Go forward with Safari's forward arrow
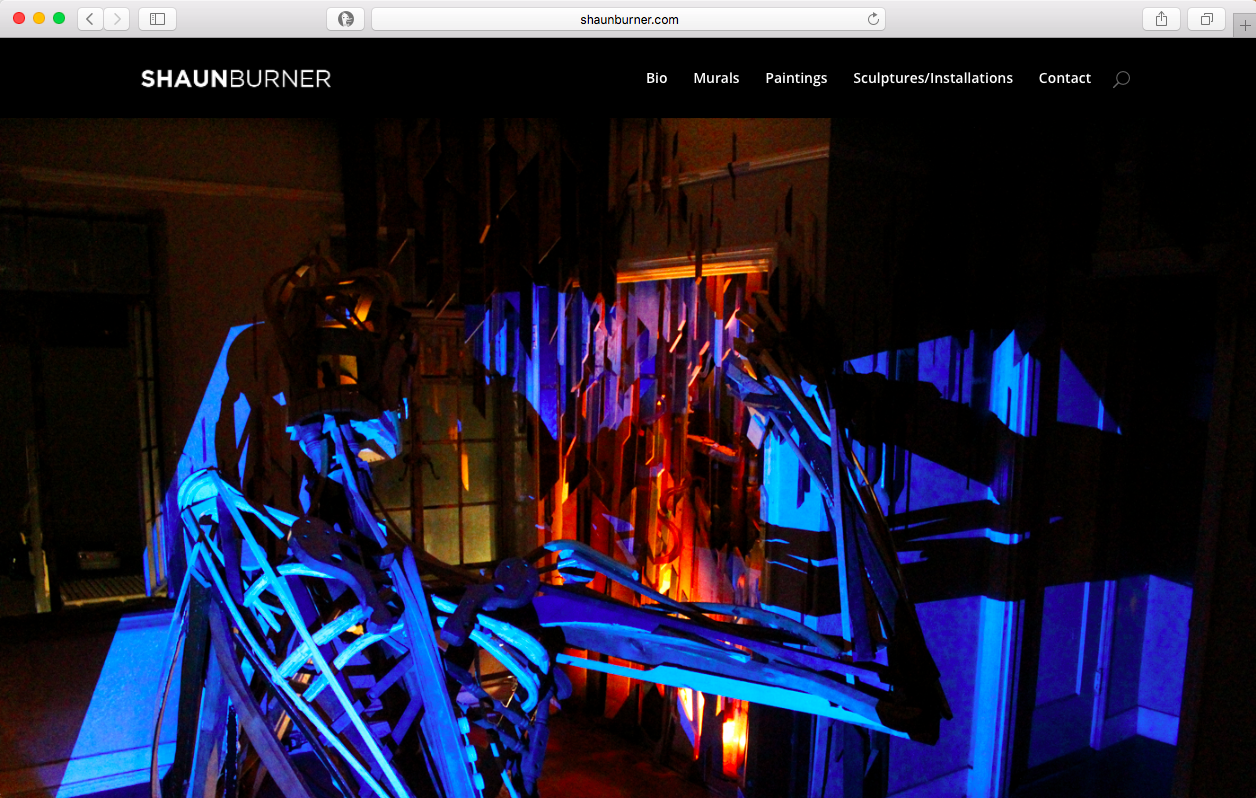1256x798 pixels. tap(117, 19)
